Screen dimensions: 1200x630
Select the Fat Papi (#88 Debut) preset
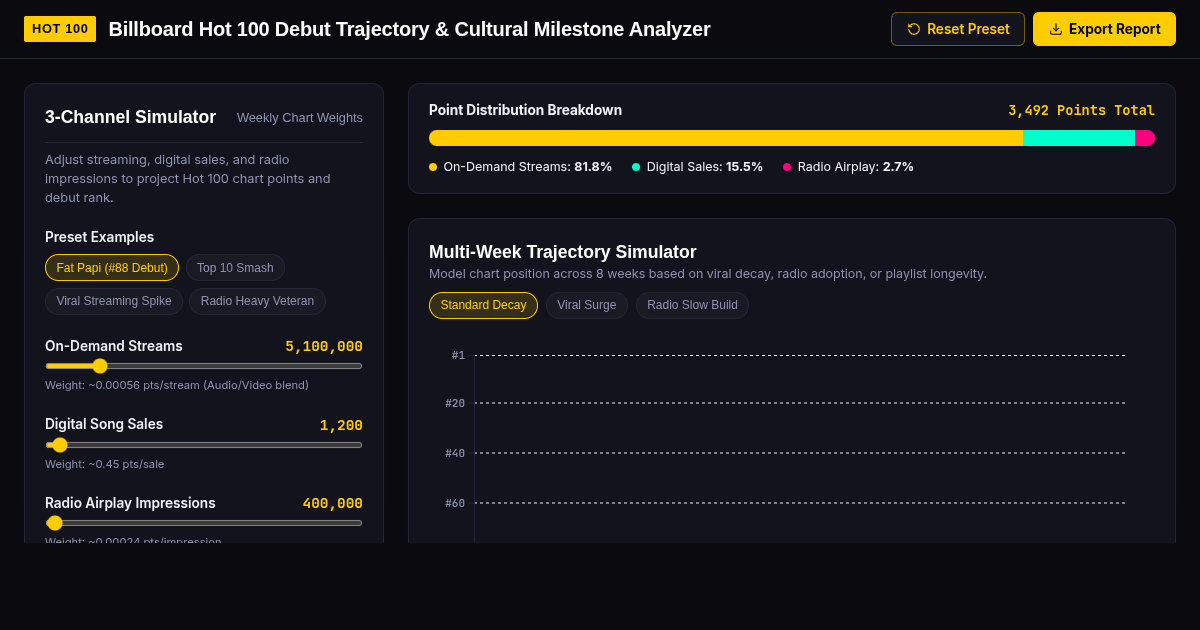coord(112,268)
